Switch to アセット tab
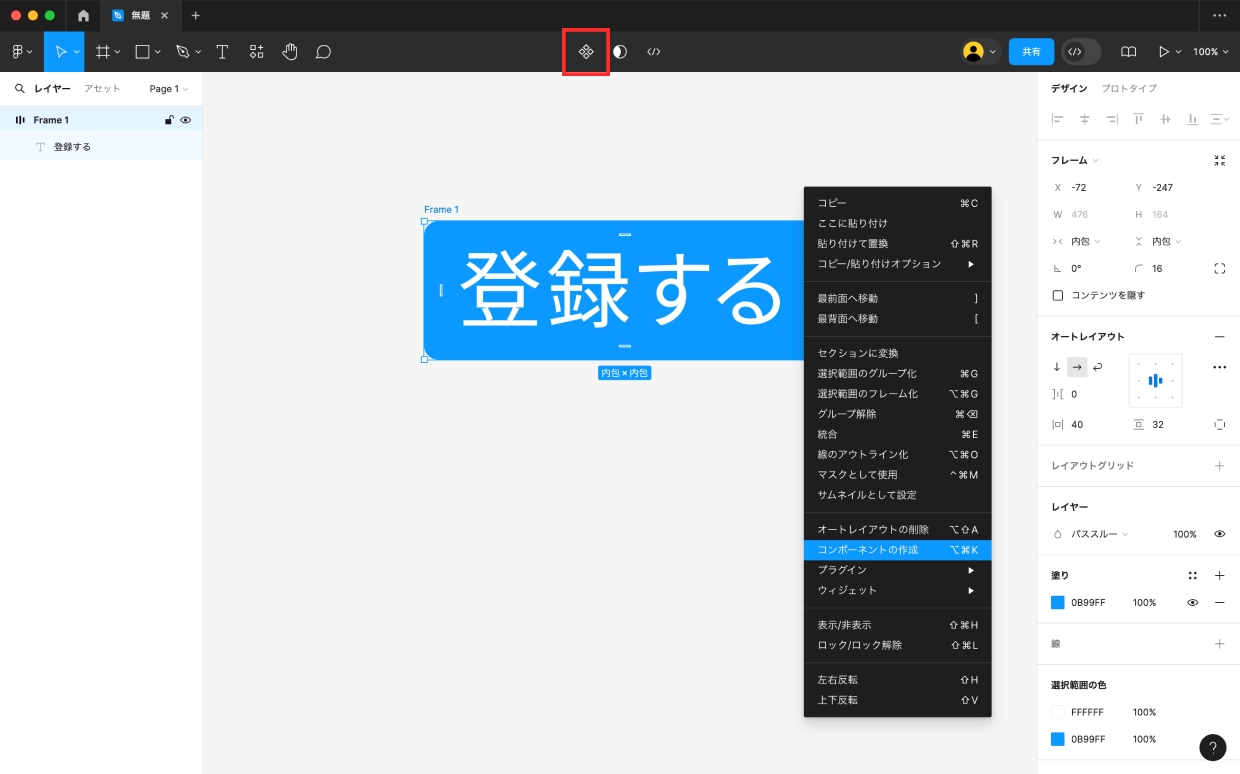This screenshot has width=1240, height=774. [102, 89]
